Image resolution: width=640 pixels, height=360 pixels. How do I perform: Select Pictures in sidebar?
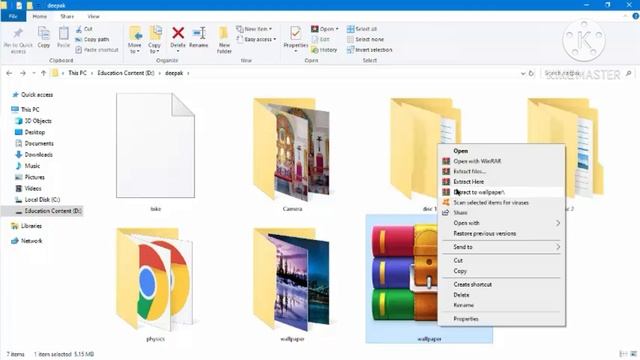pyautogui.click(x=30, y=177)
